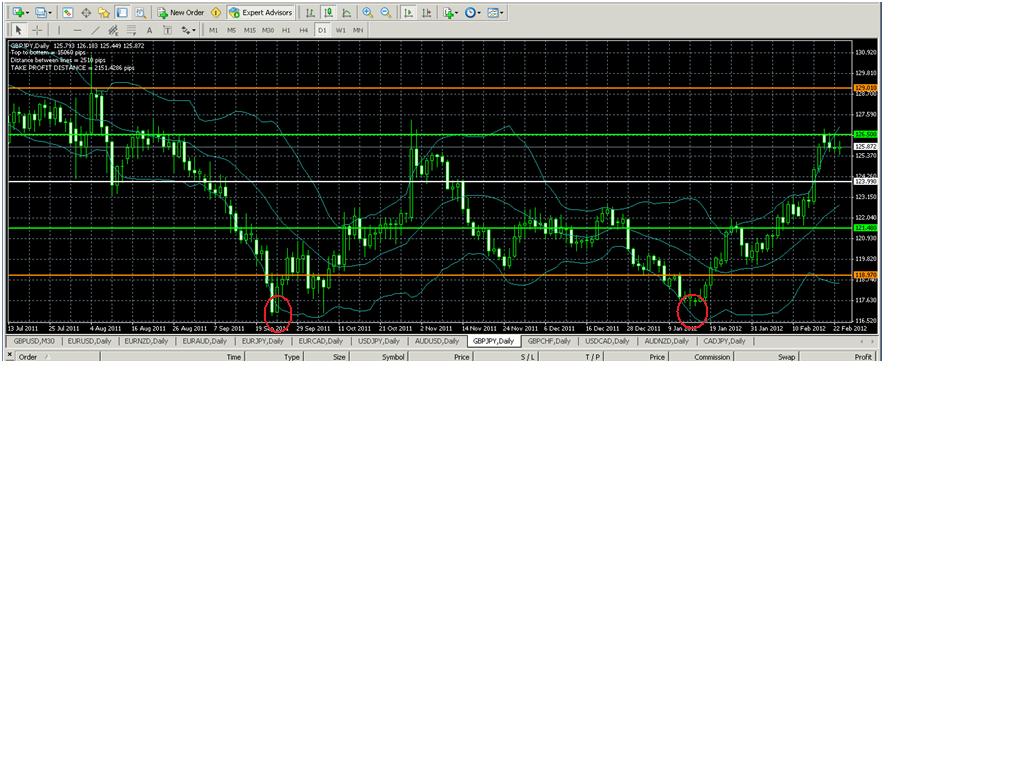Click the New Order button
The image size is (1024, 768).
[181, 12]
